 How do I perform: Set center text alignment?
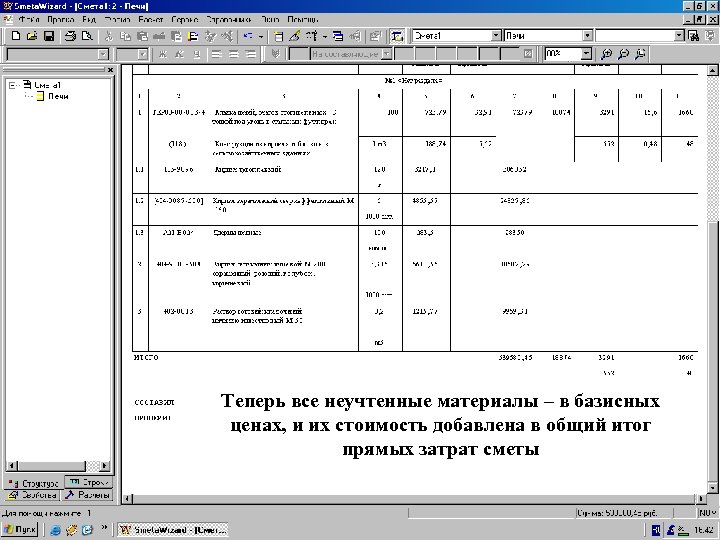tap(234, 54)
